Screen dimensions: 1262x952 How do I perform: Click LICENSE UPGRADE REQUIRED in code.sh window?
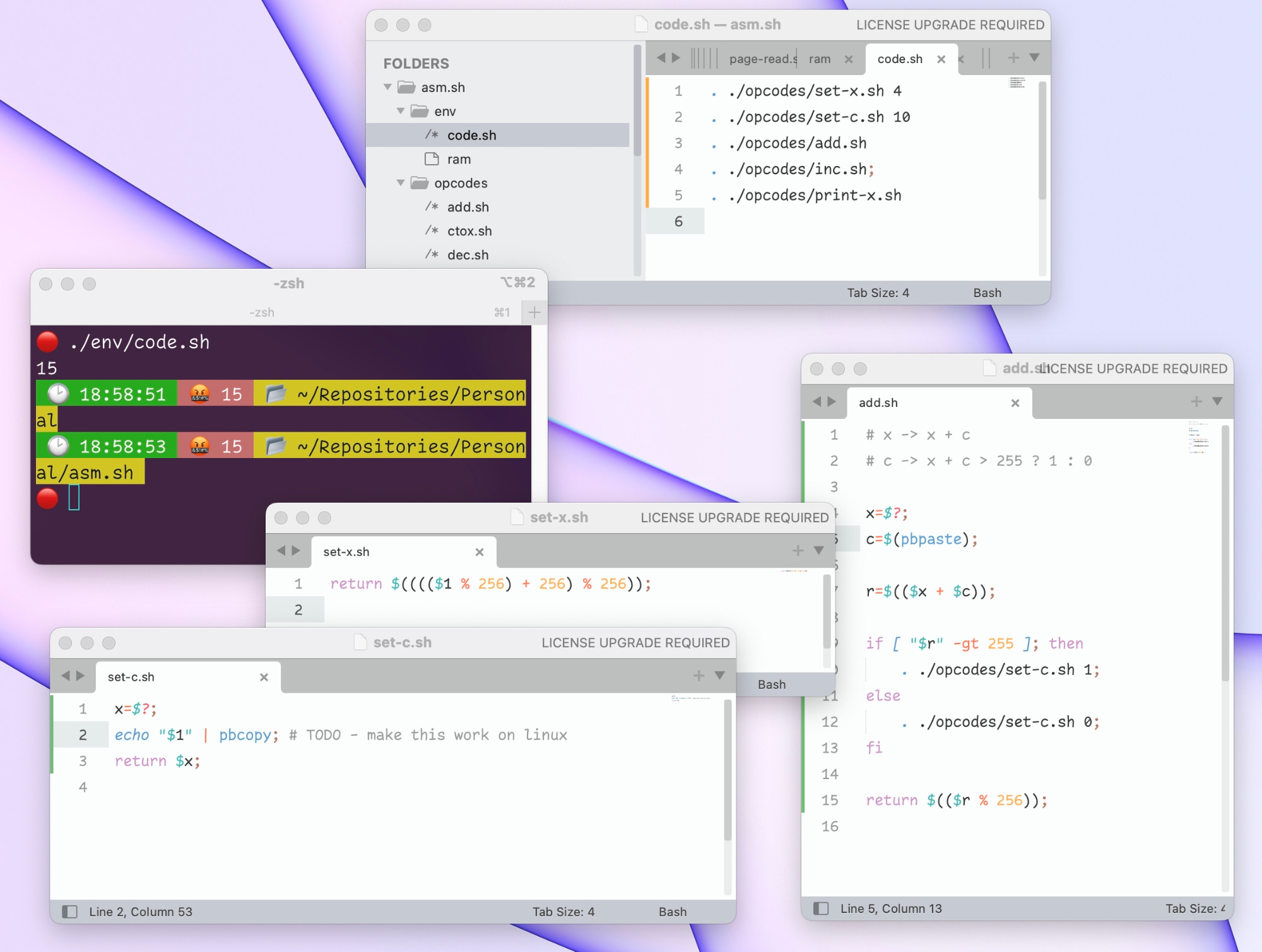point(950,25)
